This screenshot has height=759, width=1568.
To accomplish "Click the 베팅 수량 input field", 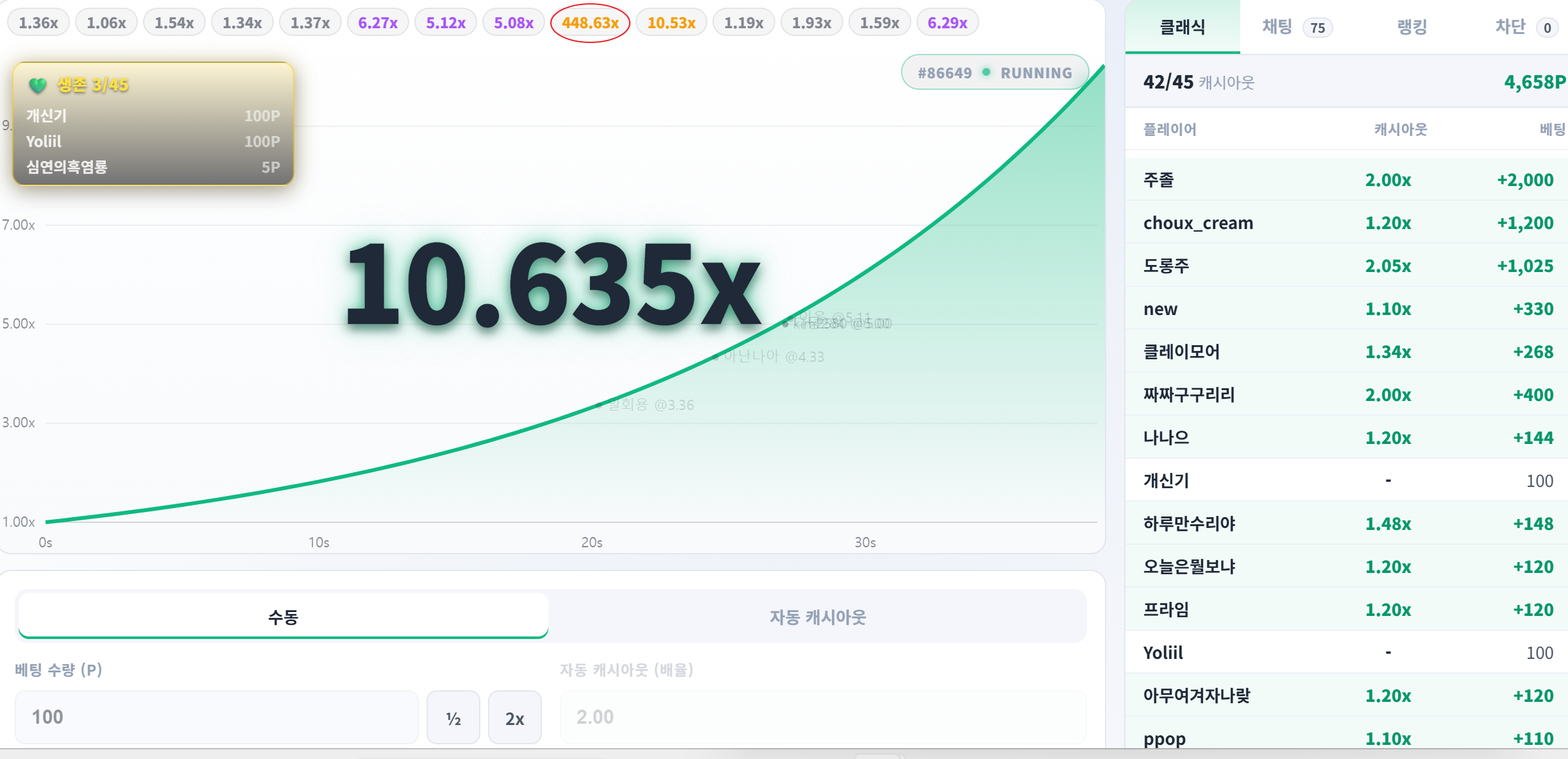I will click(217, 717).
